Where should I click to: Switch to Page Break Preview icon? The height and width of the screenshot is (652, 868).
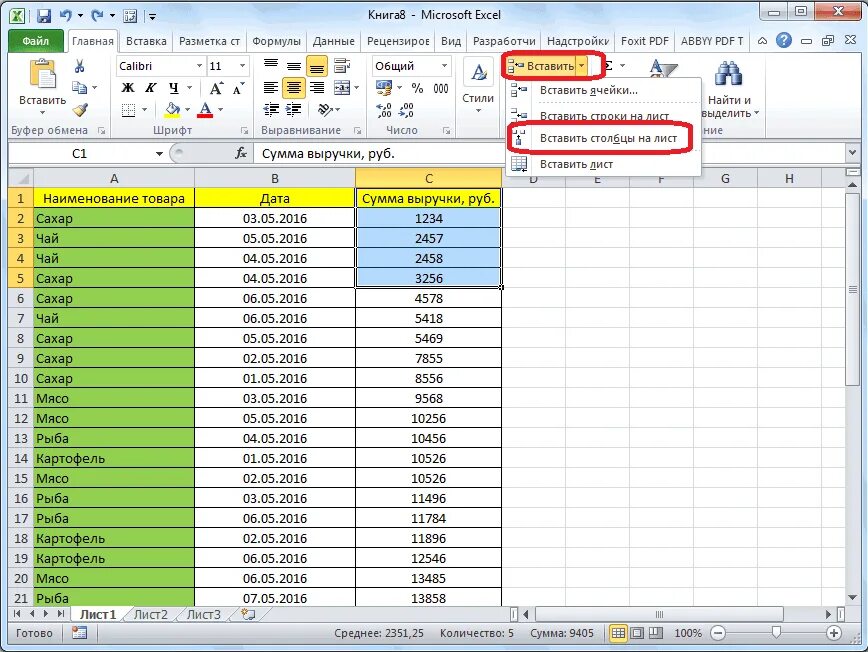pos(656,633)
